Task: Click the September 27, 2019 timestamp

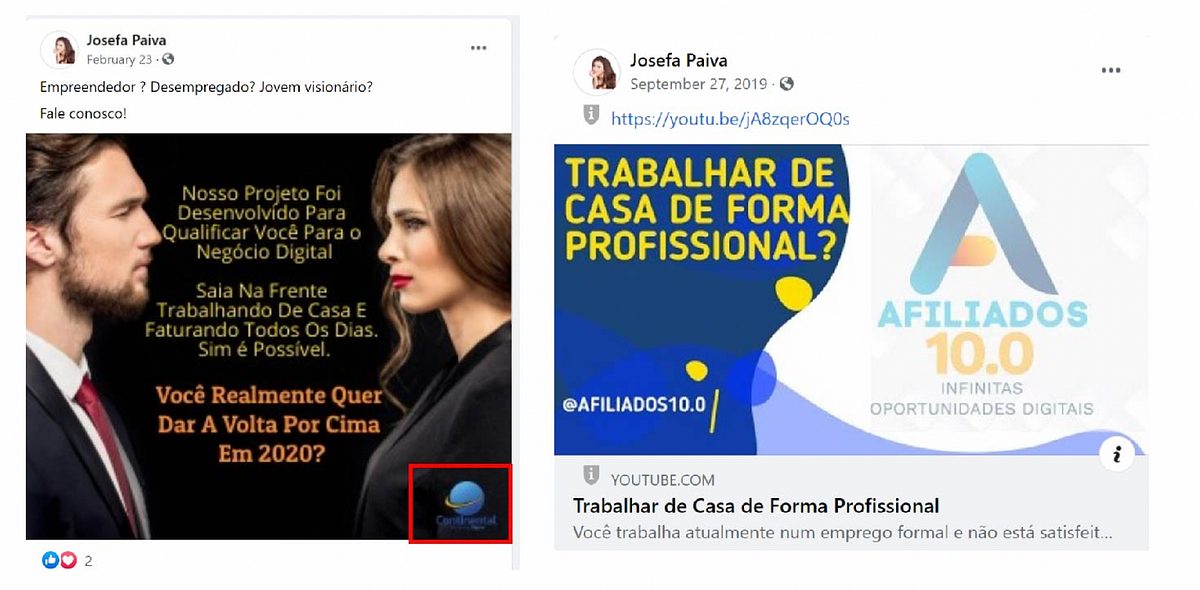Action: click(x=699, y=84)
